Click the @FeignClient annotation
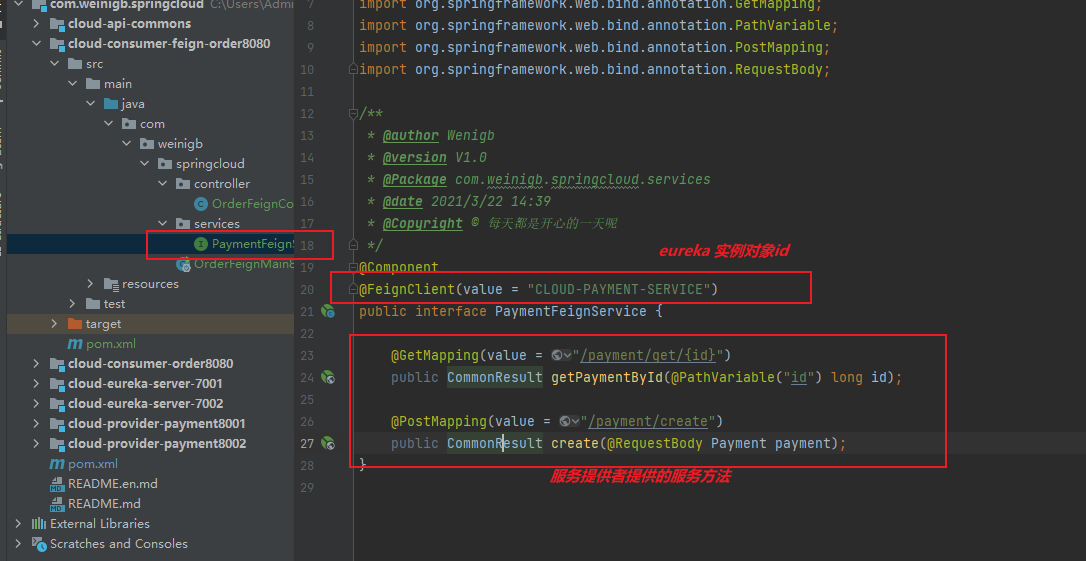This screenshot has height=561, width=1086. (407, 289)
